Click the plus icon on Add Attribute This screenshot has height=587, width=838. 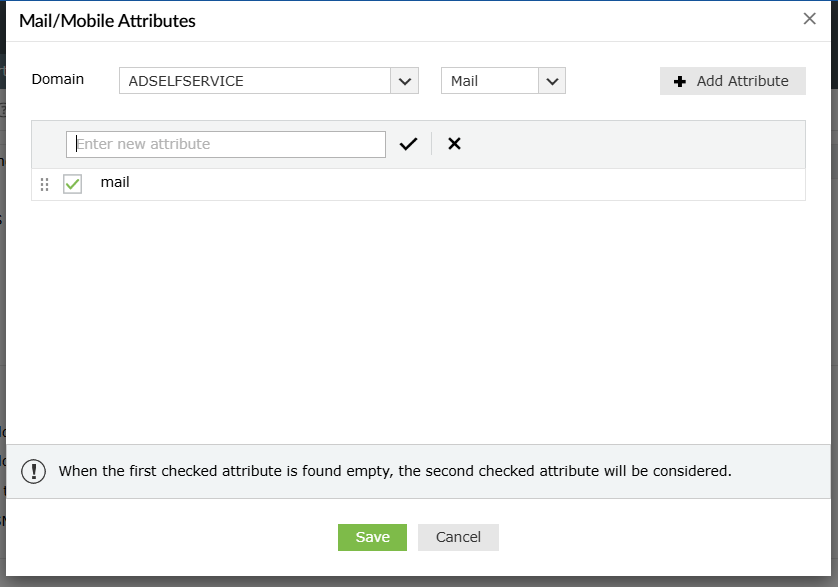point(681,82)
